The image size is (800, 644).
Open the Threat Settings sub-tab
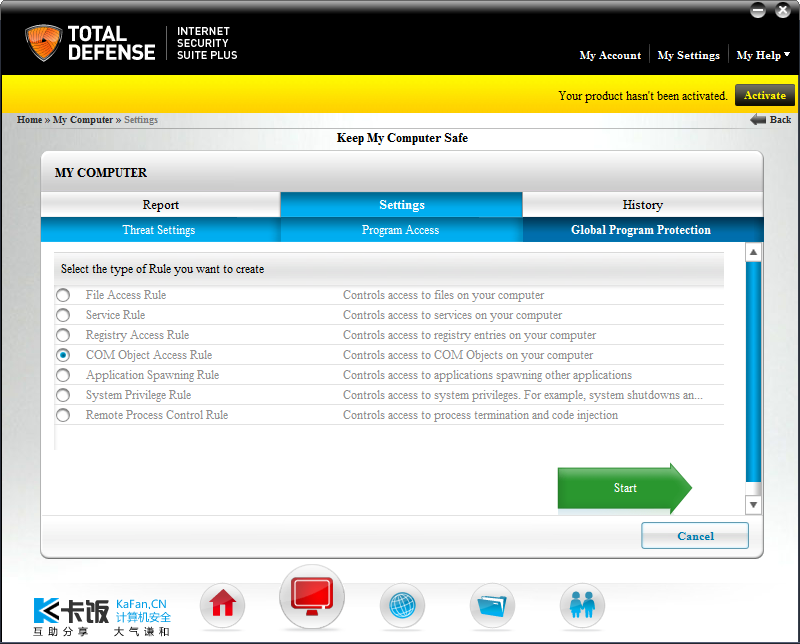coord(161,230)
